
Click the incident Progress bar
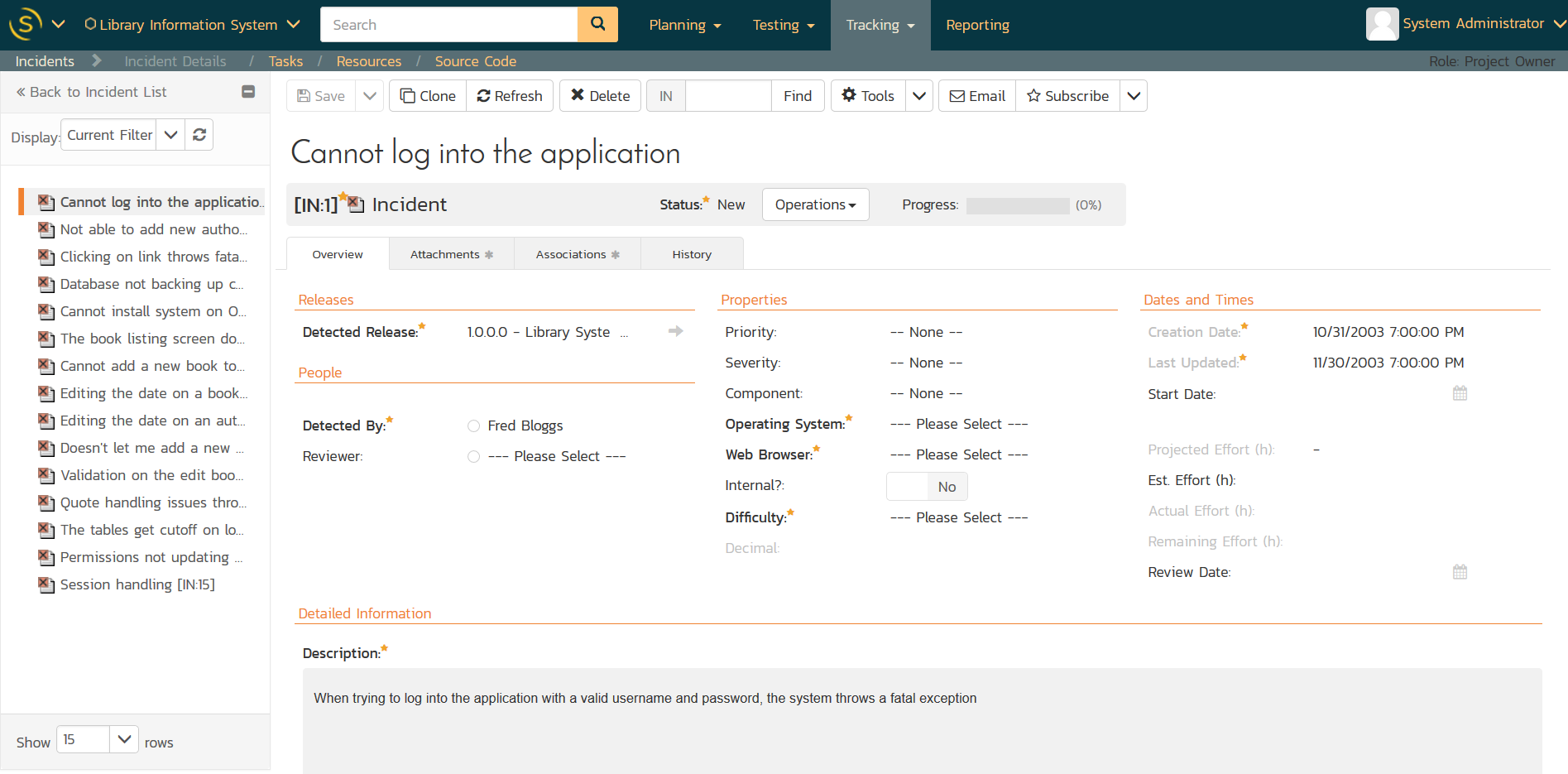point(1017,205)
